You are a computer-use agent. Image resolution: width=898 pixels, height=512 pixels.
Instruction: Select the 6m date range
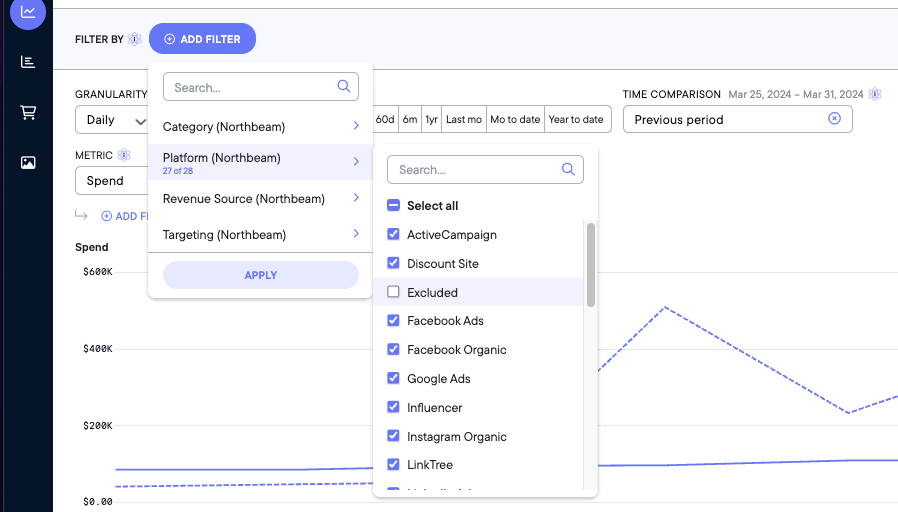coord(410,119)
